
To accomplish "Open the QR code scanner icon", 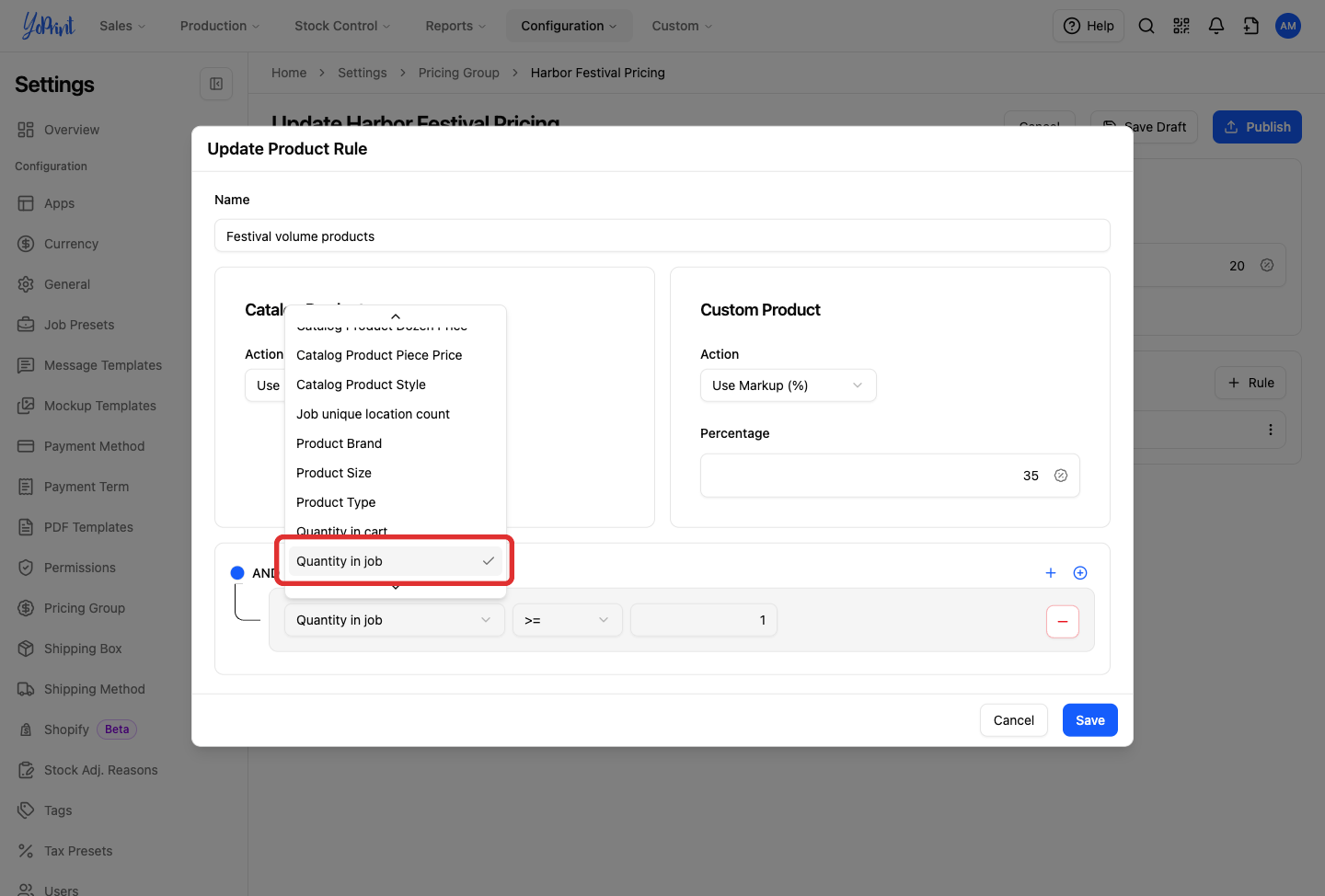I will 1181,26.
